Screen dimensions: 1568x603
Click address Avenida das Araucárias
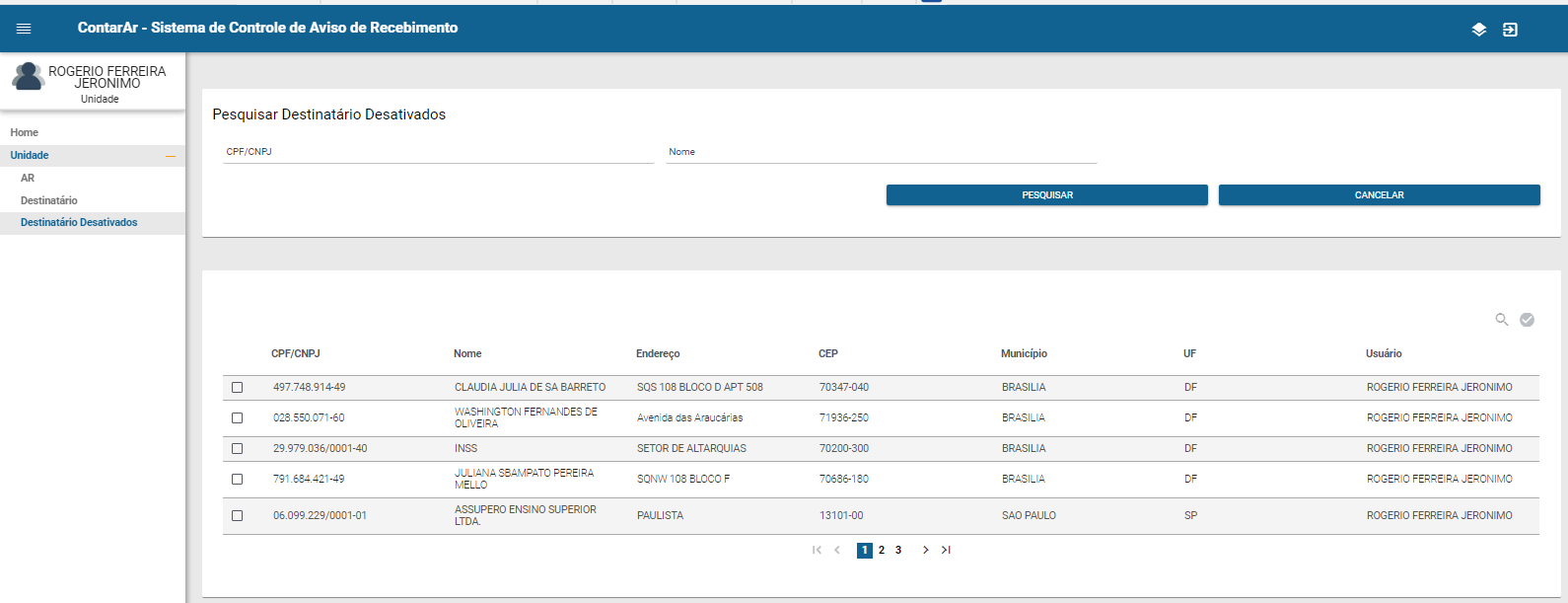[690, 418]
